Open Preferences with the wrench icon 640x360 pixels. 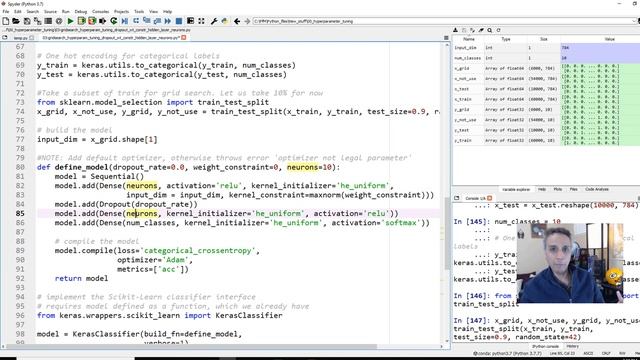coord(214,21)
